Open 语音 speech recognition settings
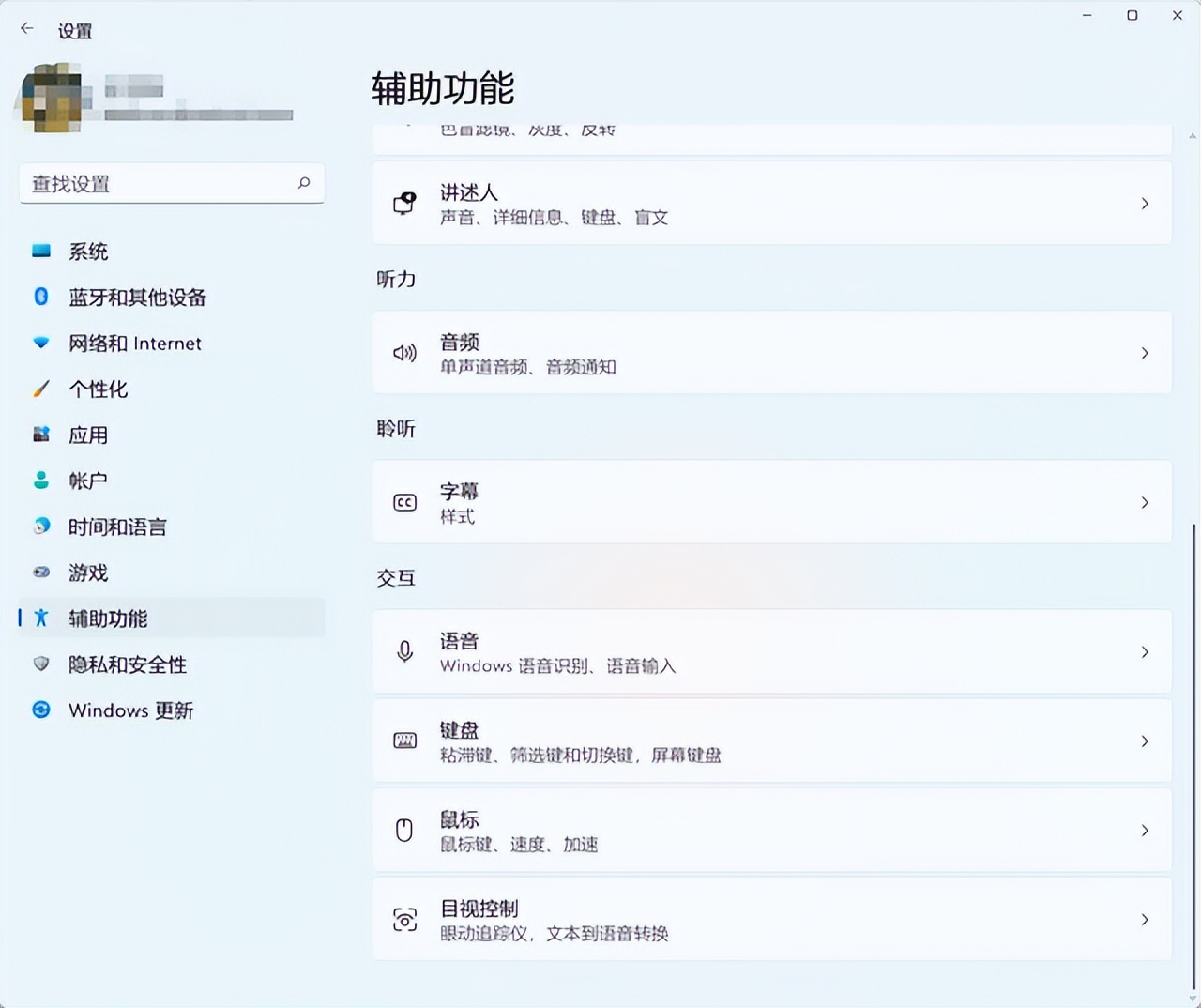The image size is (1201, 1008). 771,651
